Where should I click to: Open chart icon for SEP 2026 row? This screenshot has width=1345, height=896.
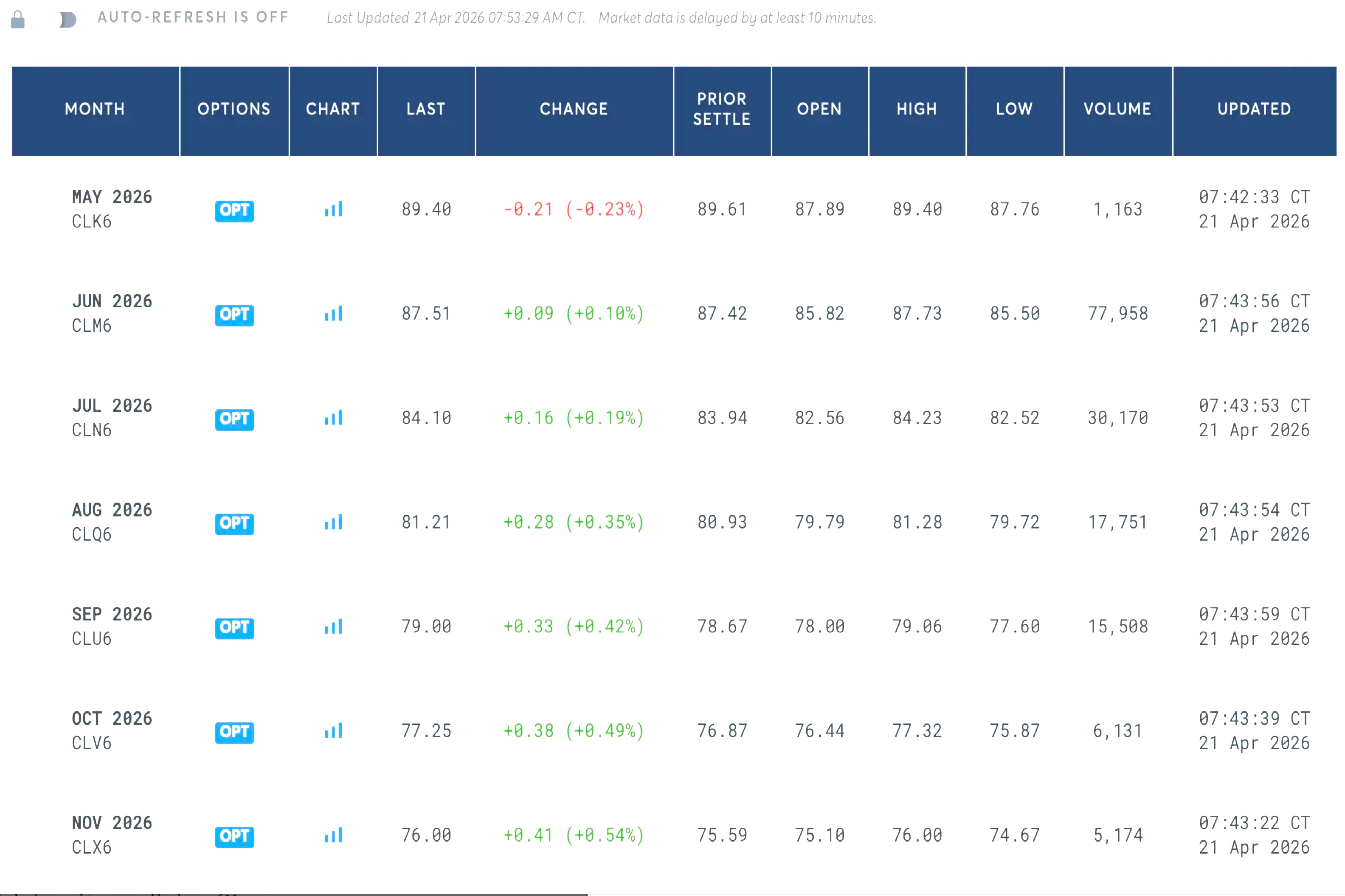click(333, 627)
